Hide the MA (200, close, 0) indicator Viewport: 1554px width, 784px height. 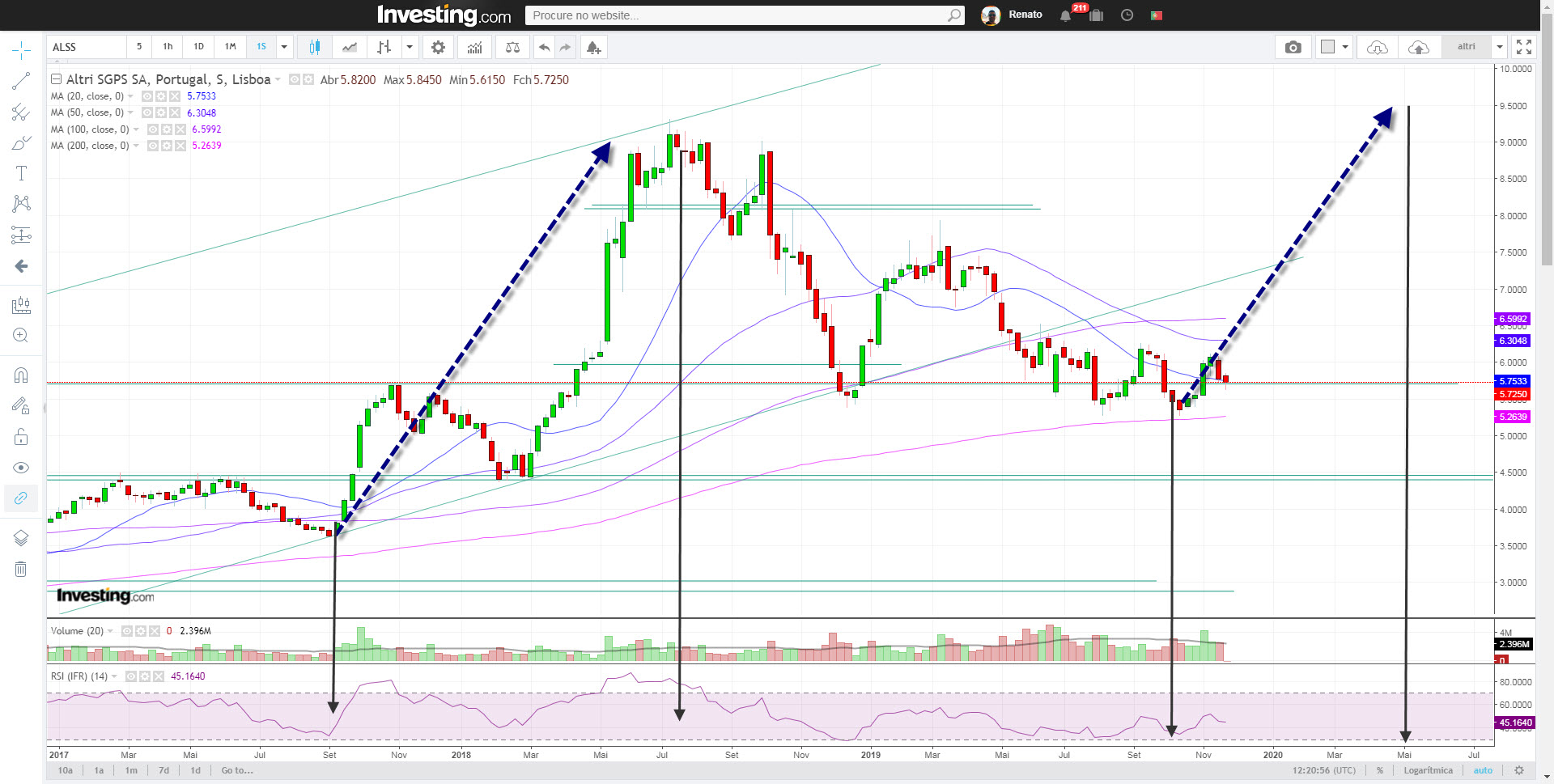(153, 146)
